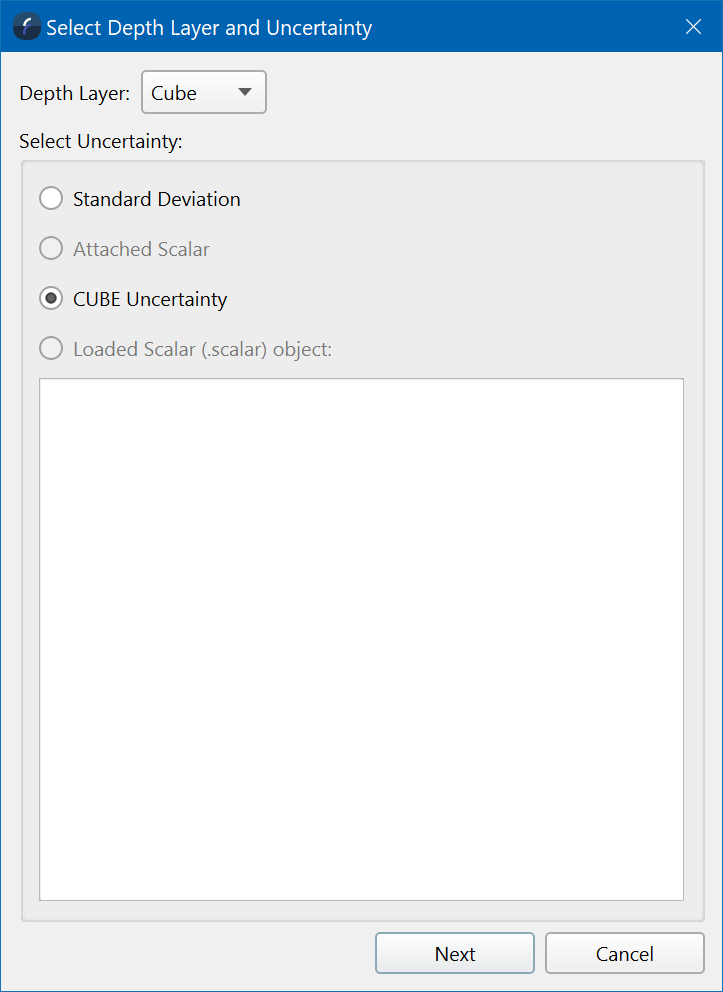
Task: Click the 'Standard Deviation' option label
Action: point(157,199)
